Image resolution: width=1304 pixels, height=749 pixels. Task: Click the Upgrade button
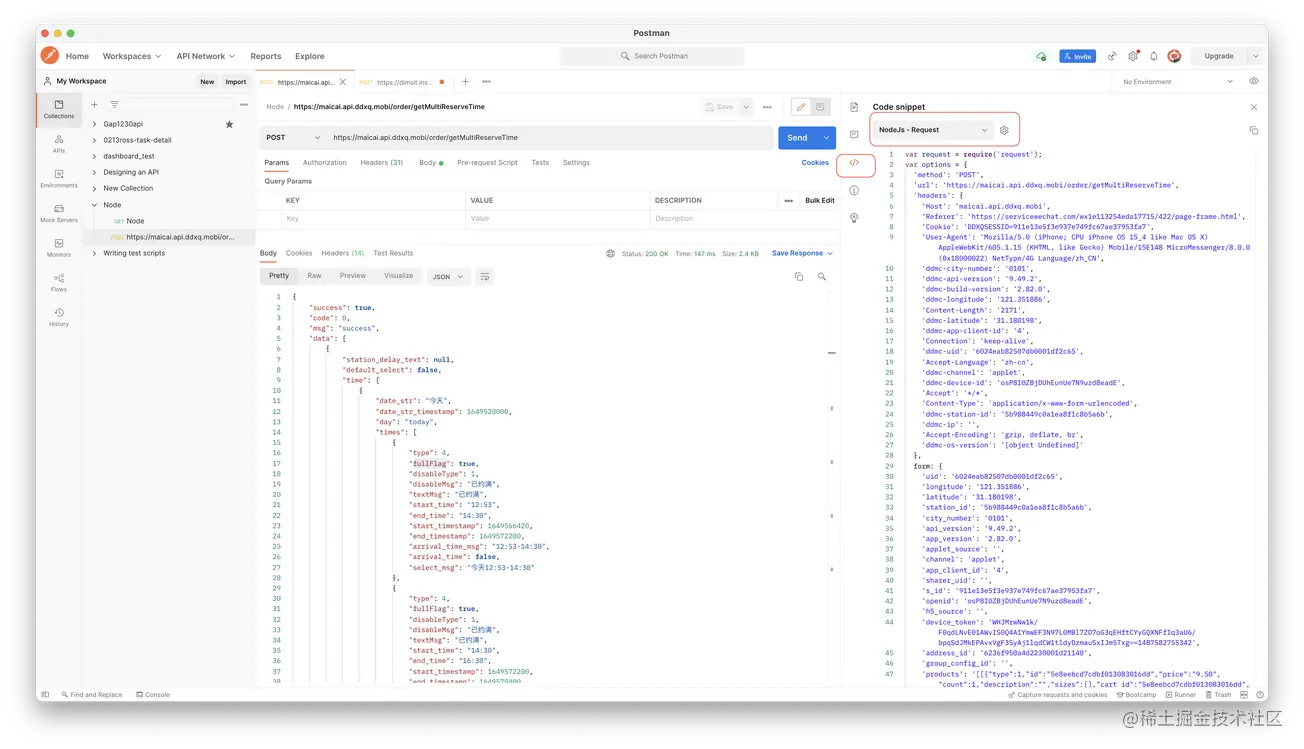coord(1219,57)
